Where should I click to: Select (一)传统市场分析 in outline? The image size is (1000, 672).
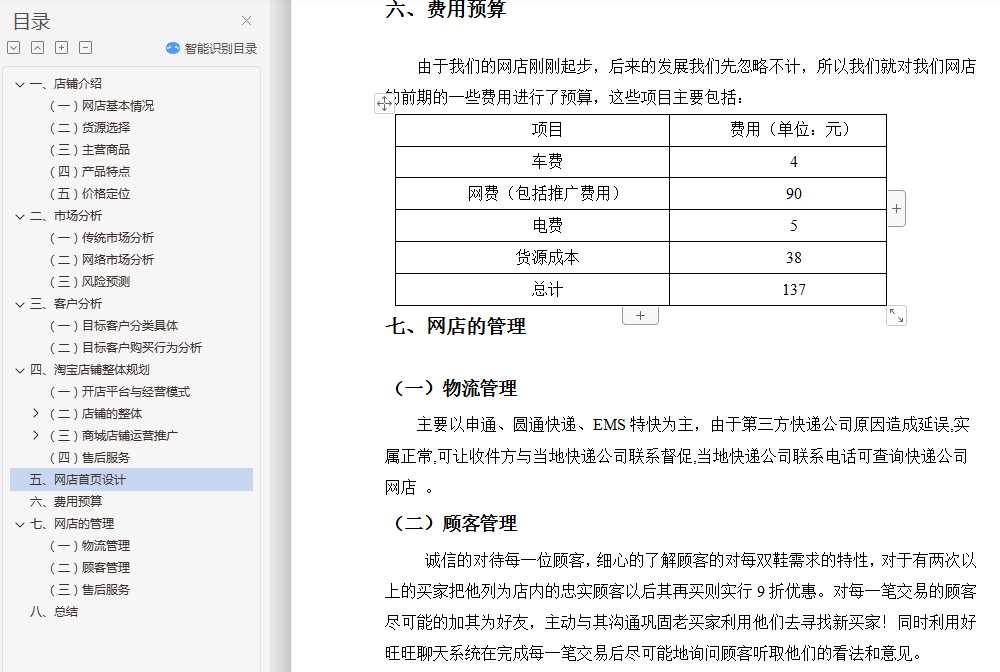pos(102,238)
